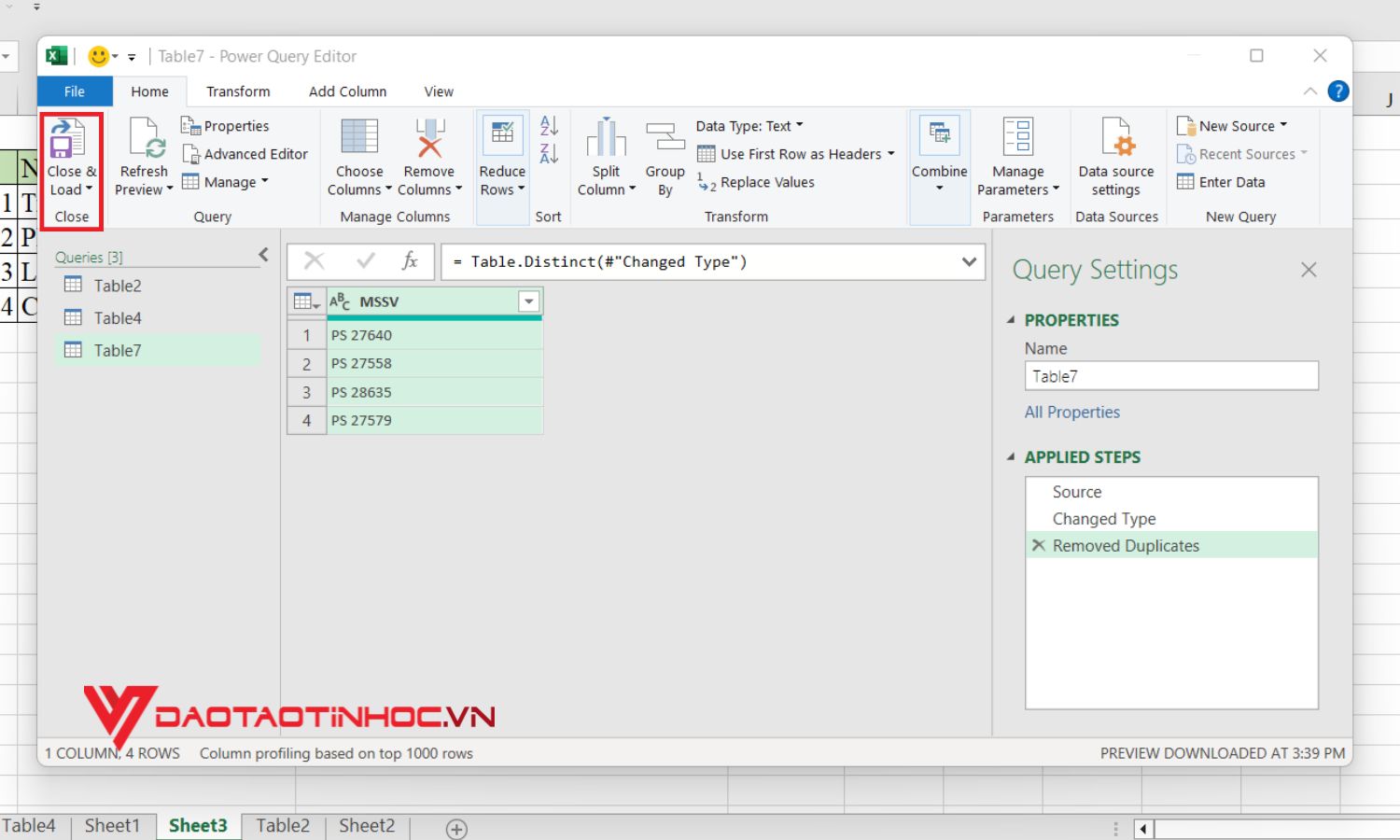This screenshot has width=1400, height=840.
Task: Switch to the Transform tab
Action: 238,91
